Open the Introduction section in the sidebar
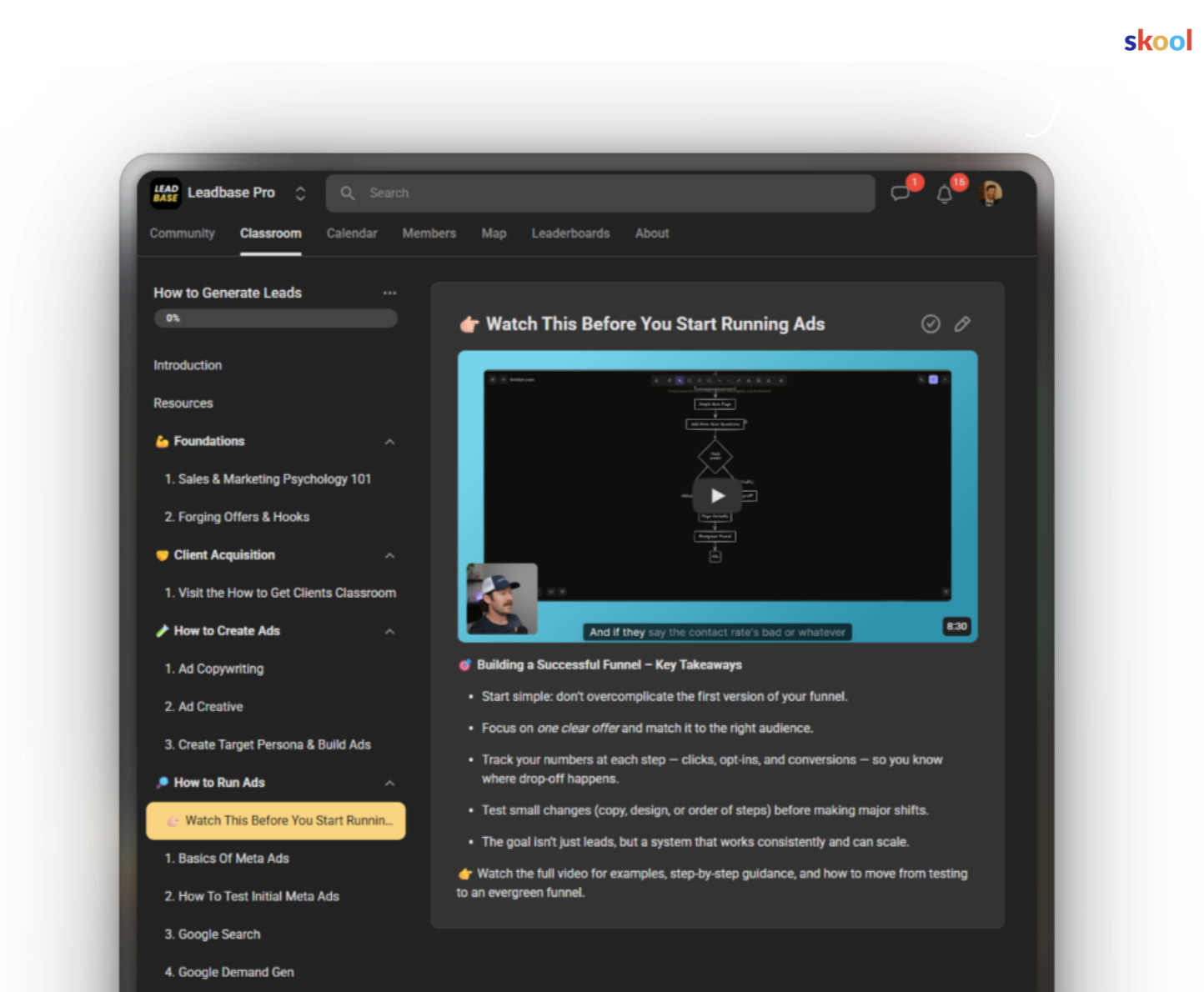The height and width of the screenshot is (992, 1204). tap(188, 364)
